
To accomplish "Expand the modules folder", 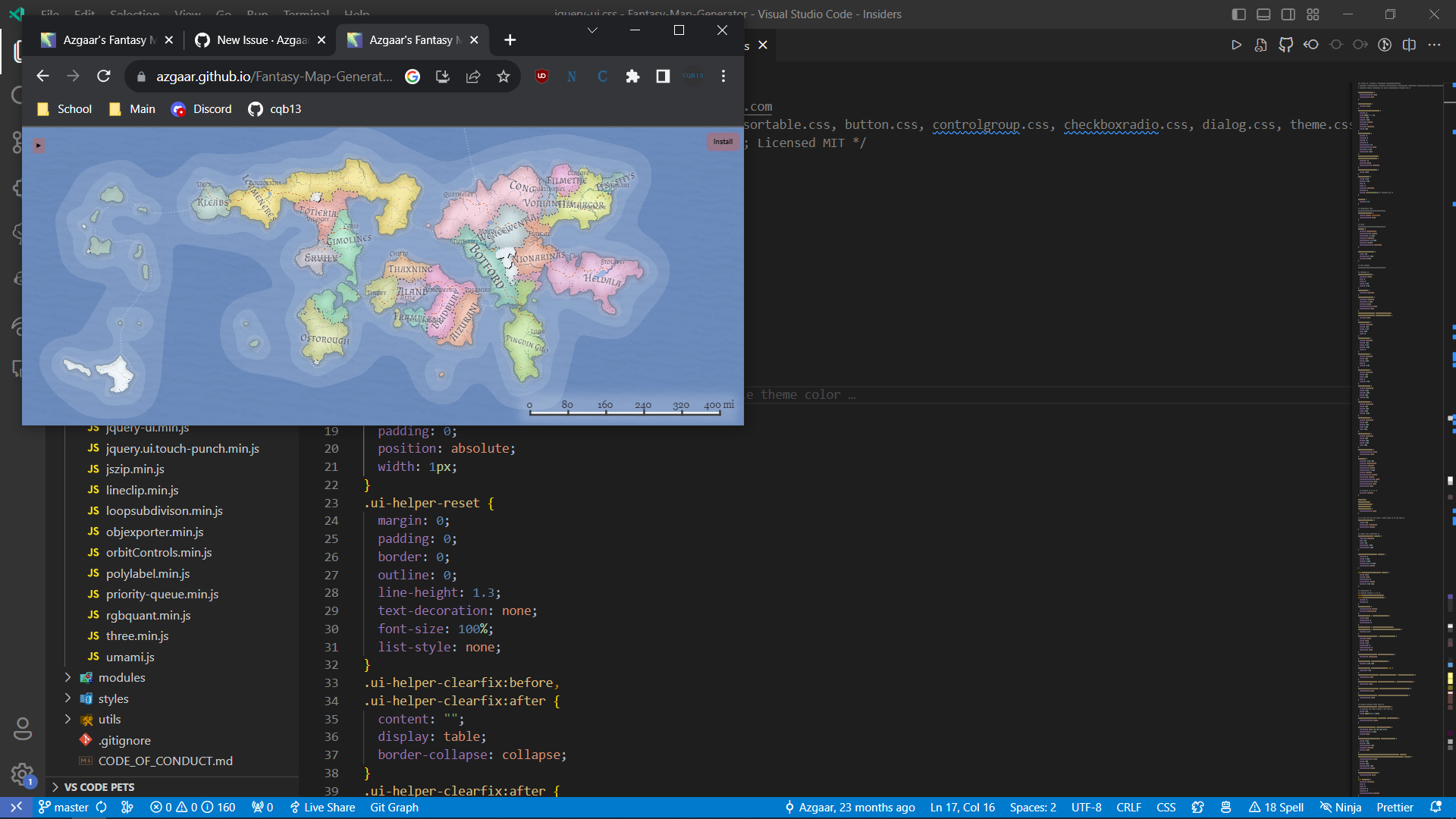I will click(x=124, y=677).
